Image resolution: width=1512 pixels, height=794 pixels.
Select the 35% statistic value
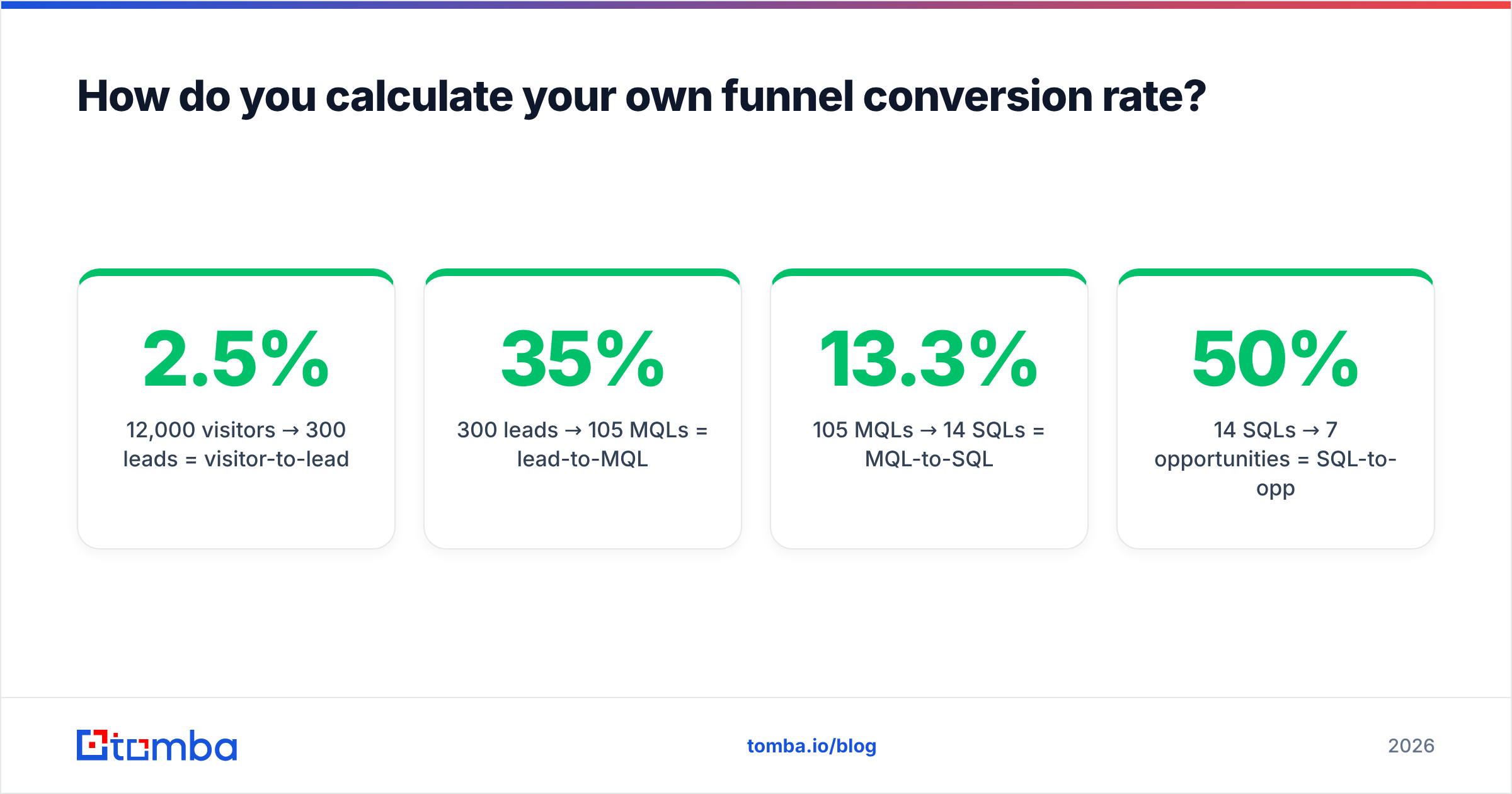point(583,359)
